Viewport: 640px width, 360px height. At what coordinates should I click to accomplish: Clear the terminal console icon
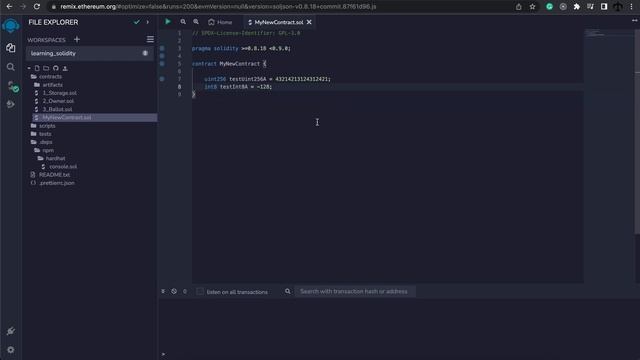pyautogui.click(x=174, y=291)
